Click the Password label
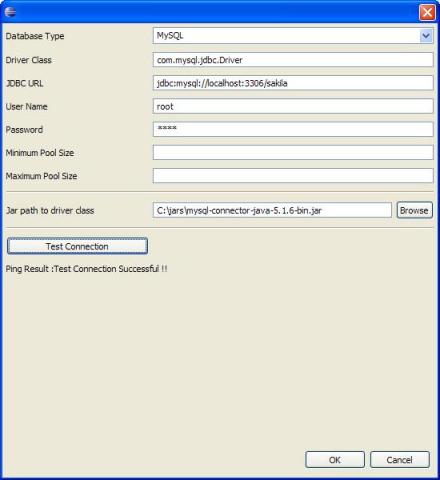Viewport: 440px width, 480px height. [x=24, y=129]
